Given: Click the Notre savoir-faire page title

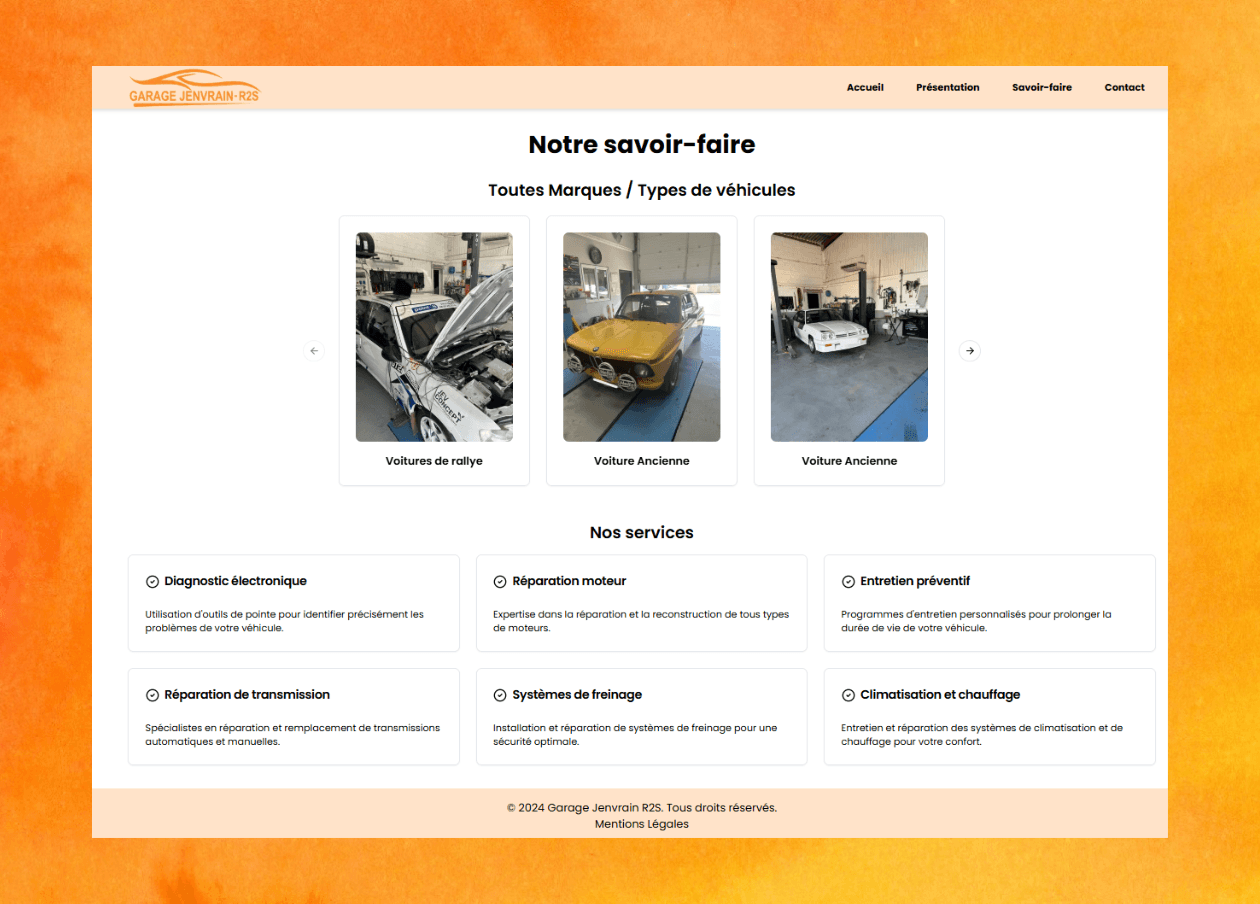Looking at the screenshot, I should [642, 144].
